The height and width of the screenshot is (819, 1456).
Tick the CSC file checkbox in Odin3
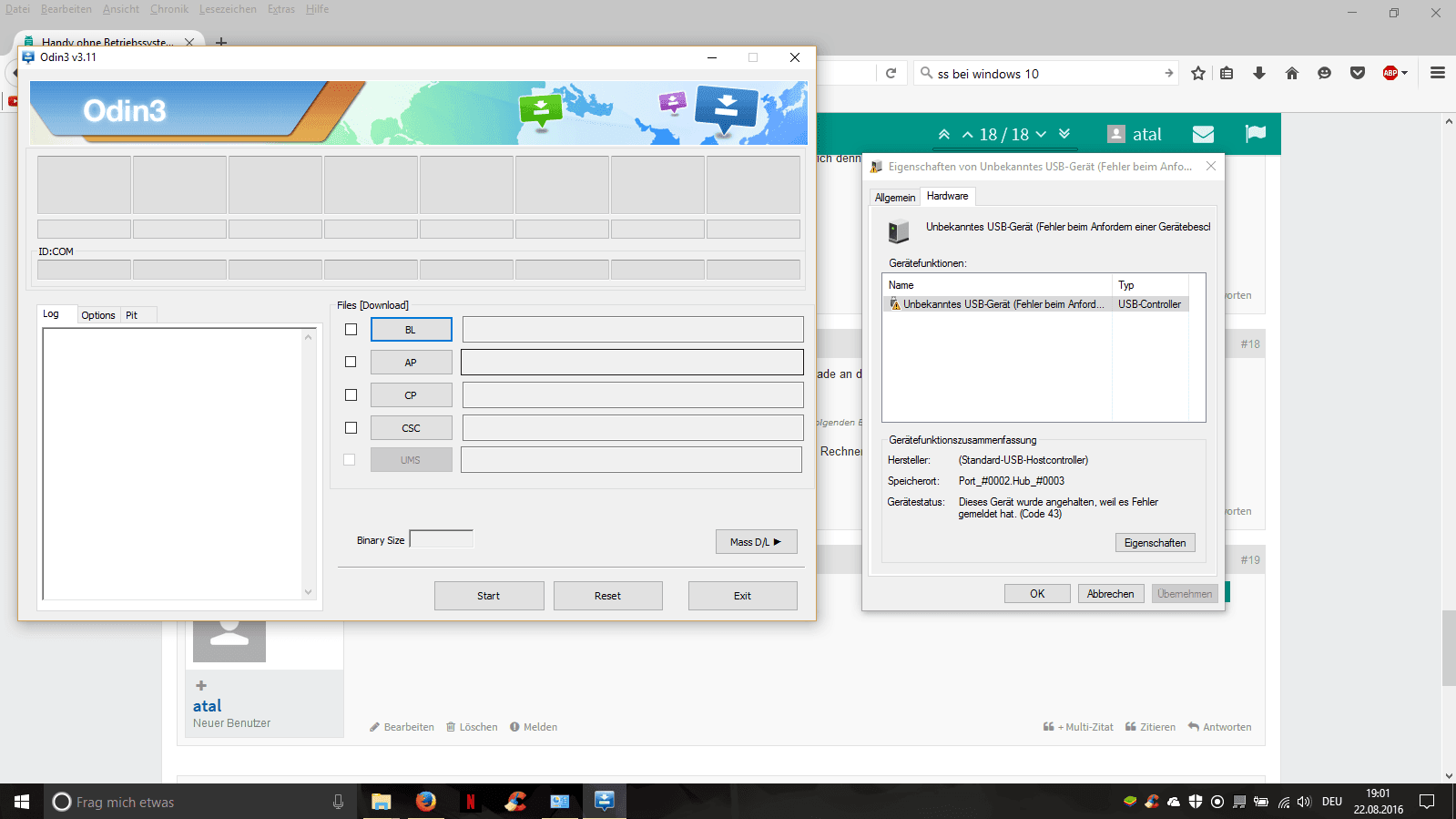351,427
